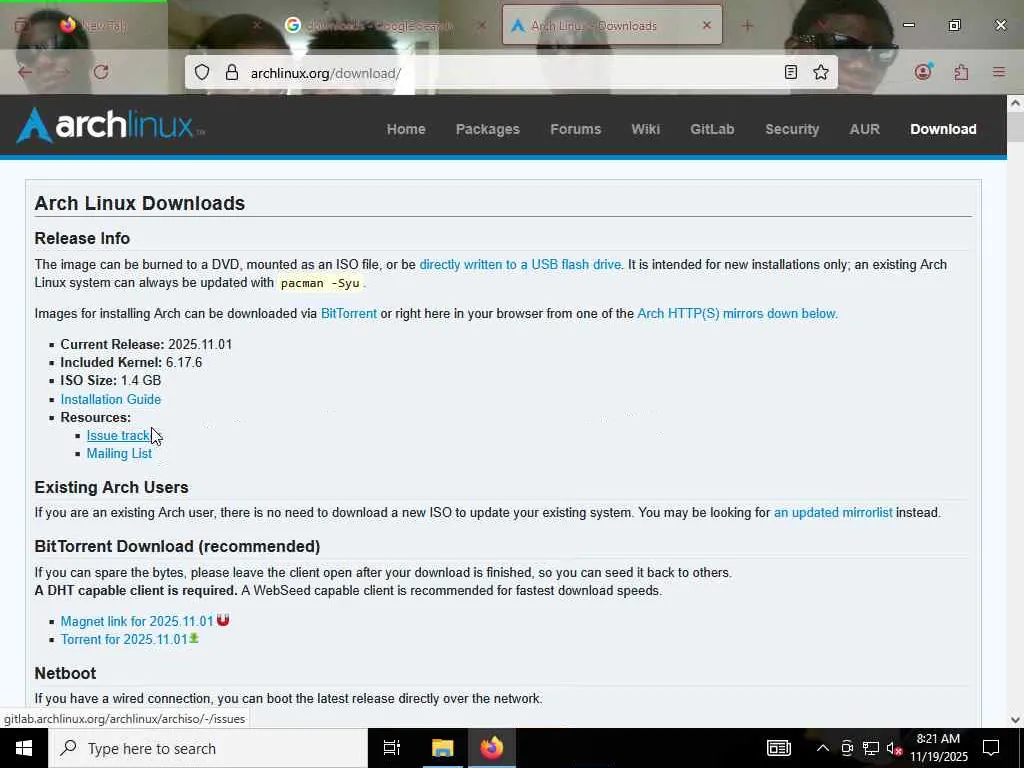Open the Mailing List link
1024x768 pixels.
pyautogui.click(x=119, y=453)
